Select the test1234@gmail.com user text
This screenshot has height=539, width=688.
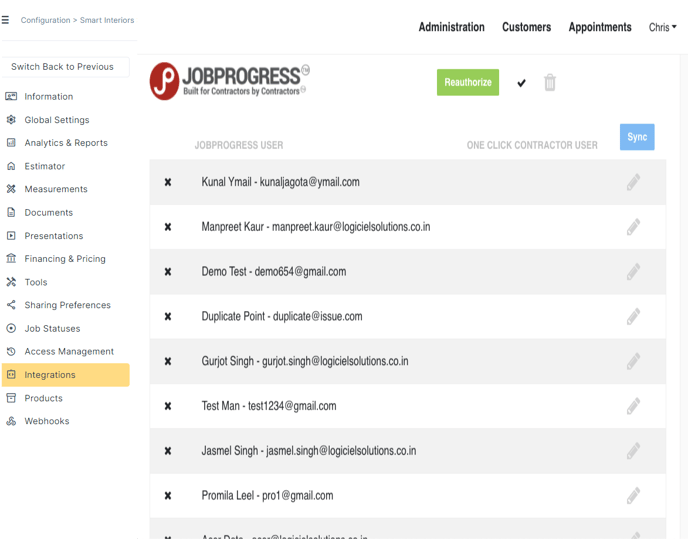pos(292,406)
